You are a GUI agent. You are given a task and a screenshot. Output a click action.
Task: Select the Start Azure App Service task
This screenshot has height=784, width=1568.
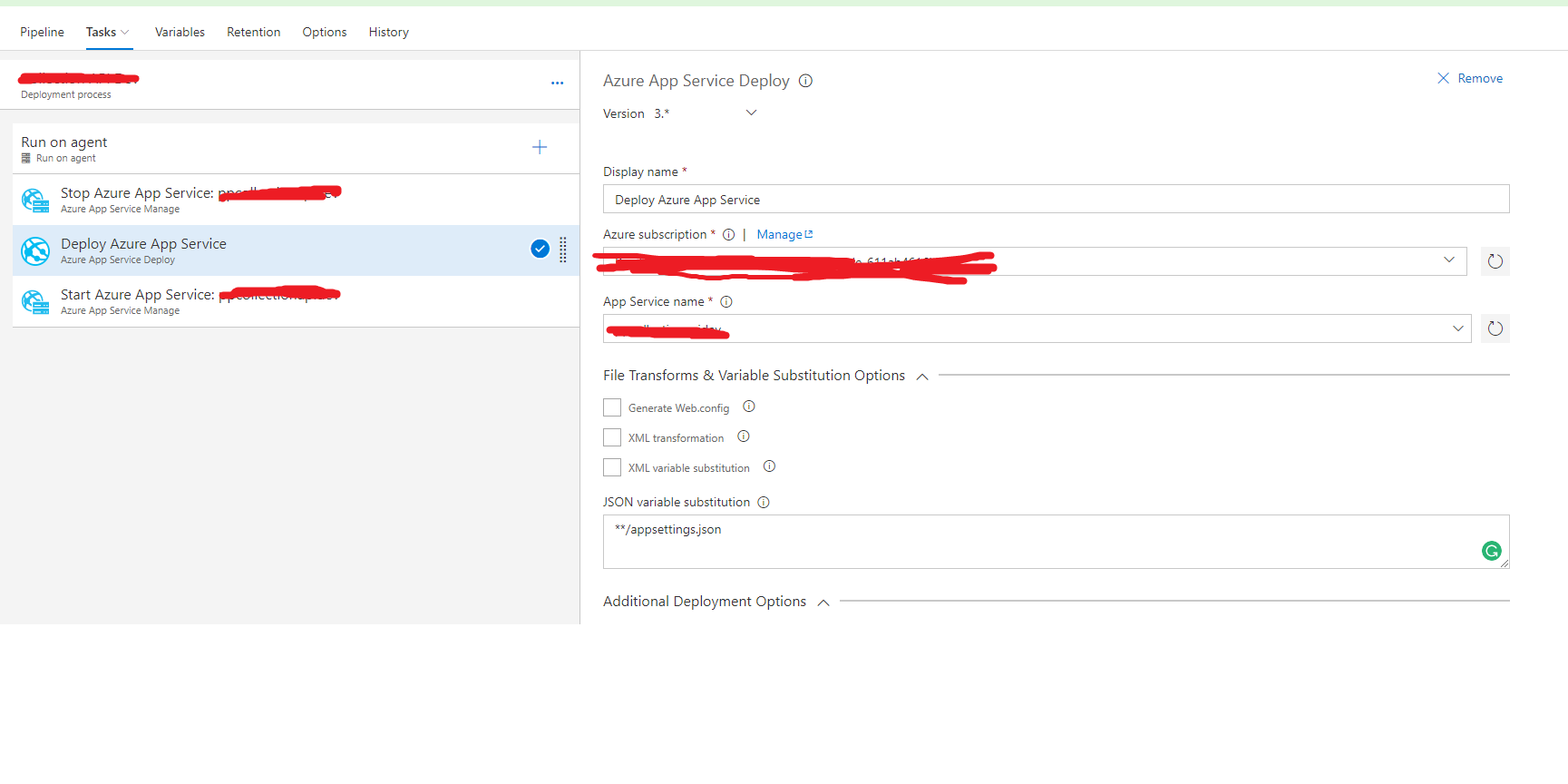(x=296, y=301)
